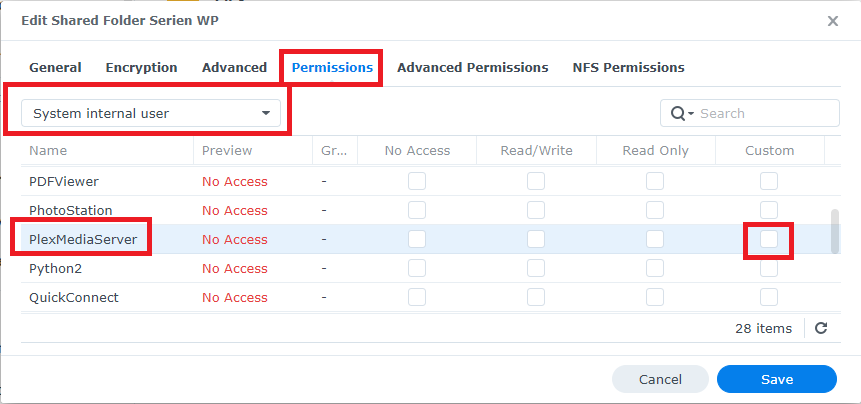This screenshot has height=404, width=861.
Task: Enable Read/Write for PlexMediaServer
Action: click(x=536, y=239)
